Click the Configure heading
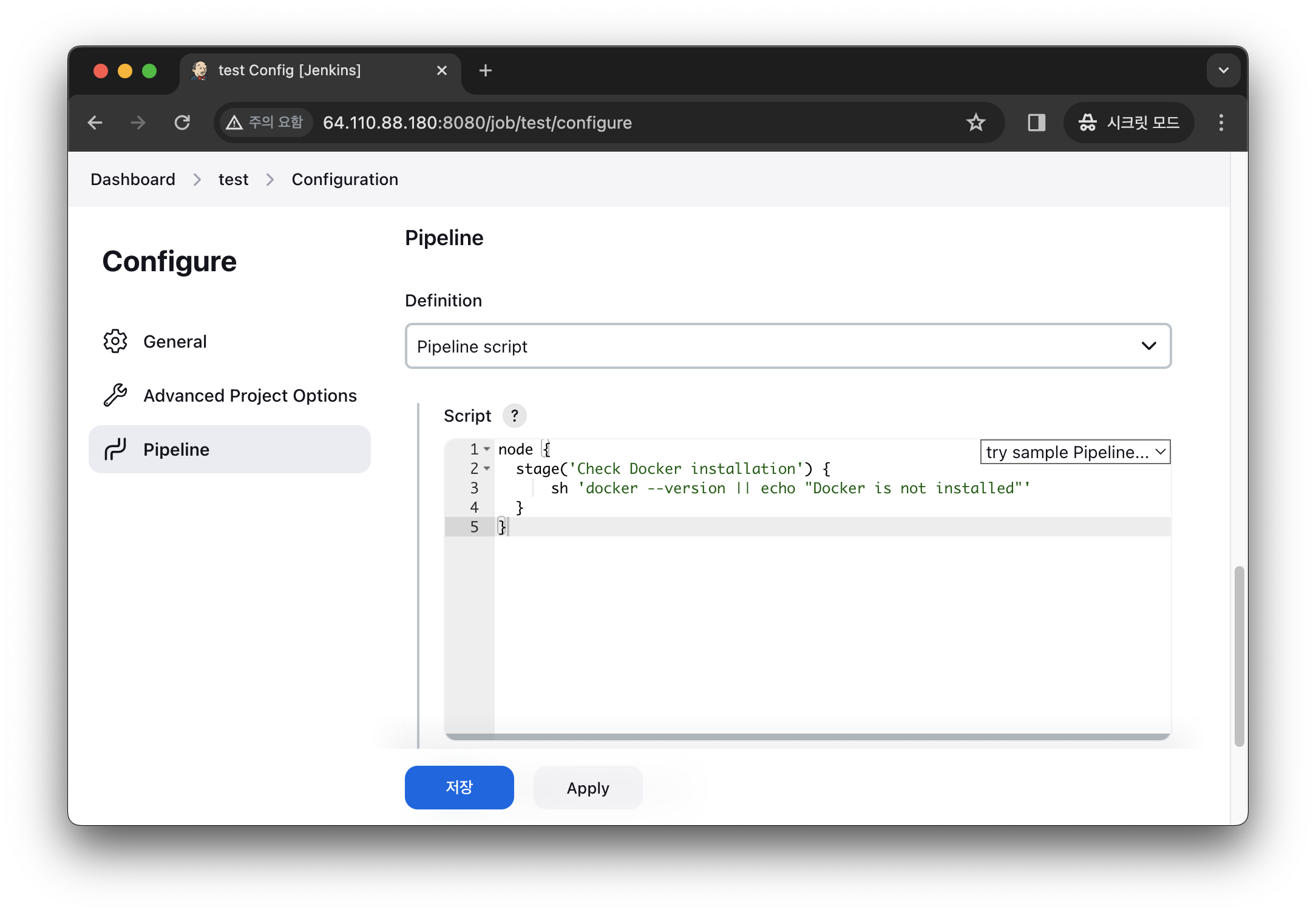 coord(169,262)
